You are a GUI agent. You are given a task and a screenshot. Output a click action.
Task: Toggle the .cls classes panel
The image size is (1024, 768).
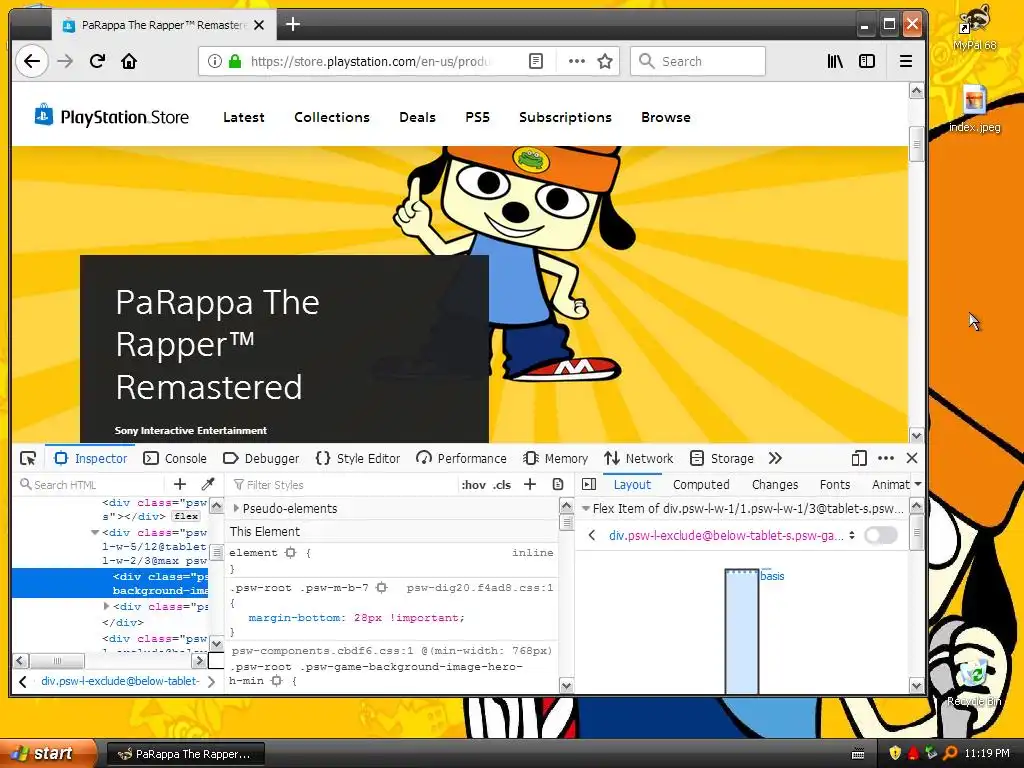coord(502,485)
